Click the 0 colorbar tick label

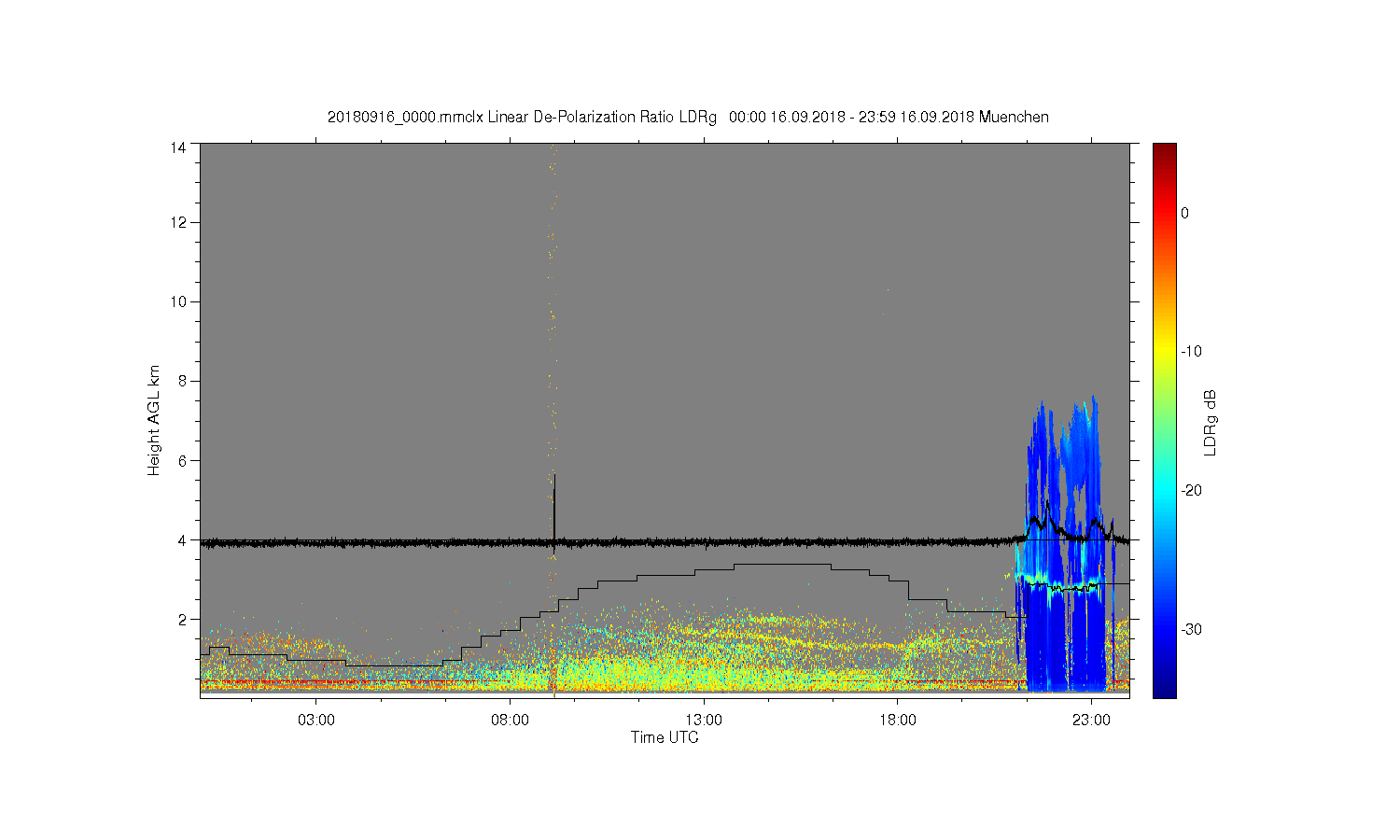pos(1185,213)
